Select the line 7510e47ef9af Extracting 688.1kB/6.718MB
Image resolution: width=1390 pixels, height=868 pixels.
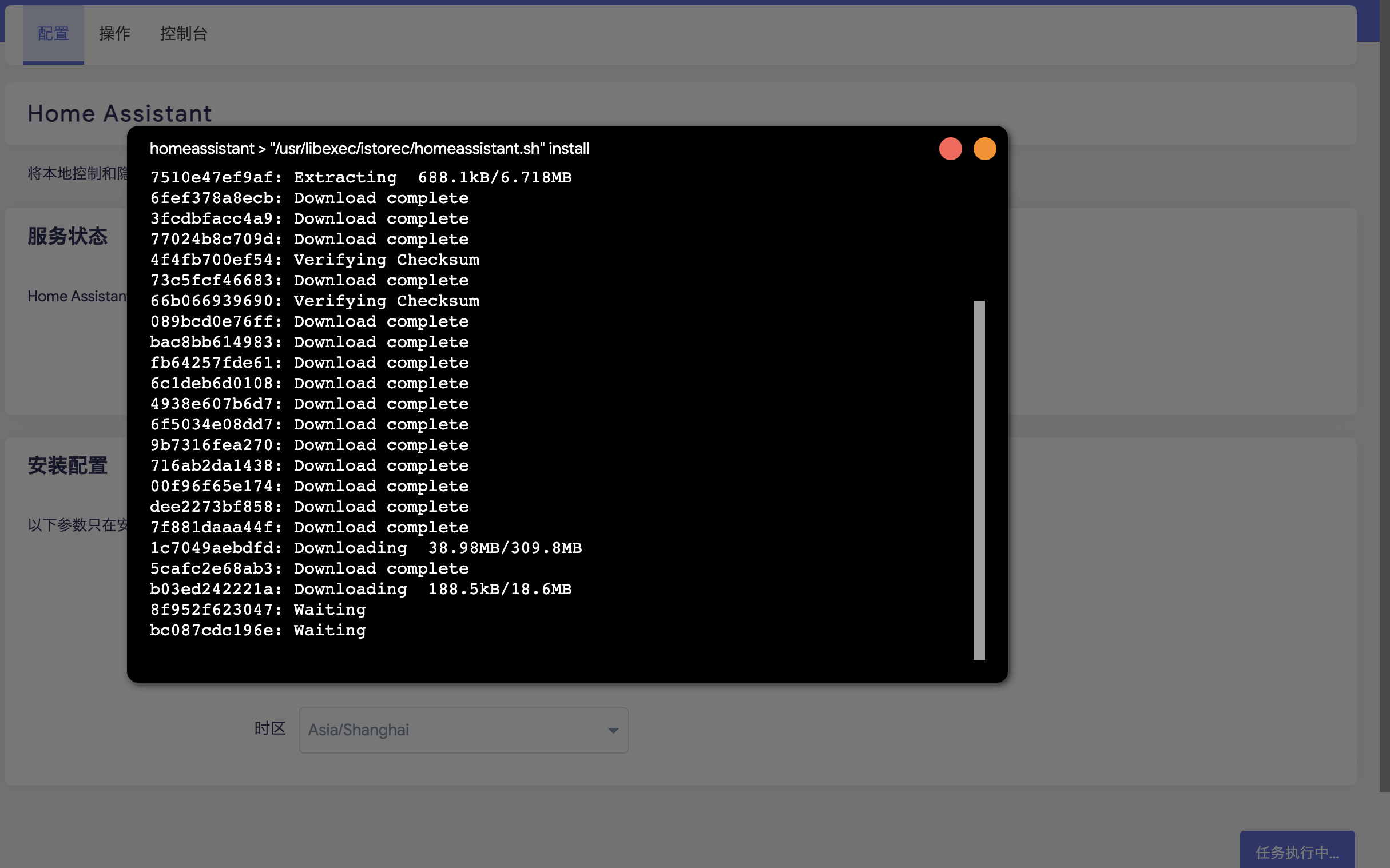(360, 177)
